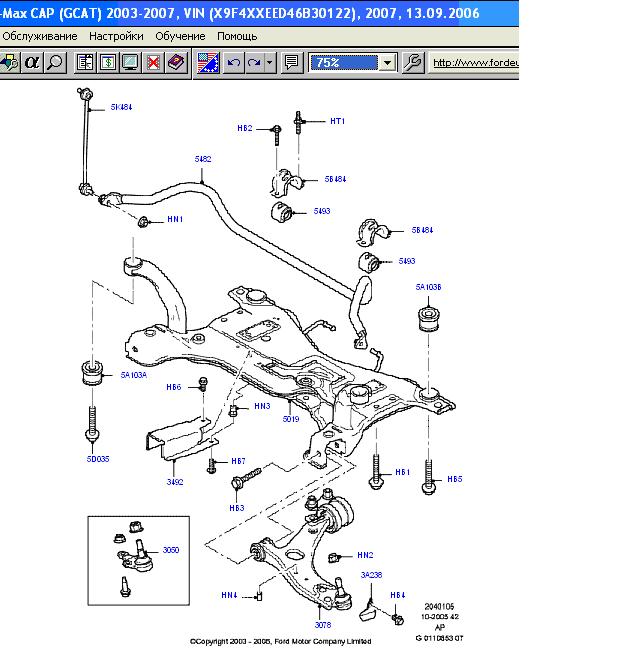Click the boxed ball joint inset drawing
The image size is (640, 664).
(139, 560)
